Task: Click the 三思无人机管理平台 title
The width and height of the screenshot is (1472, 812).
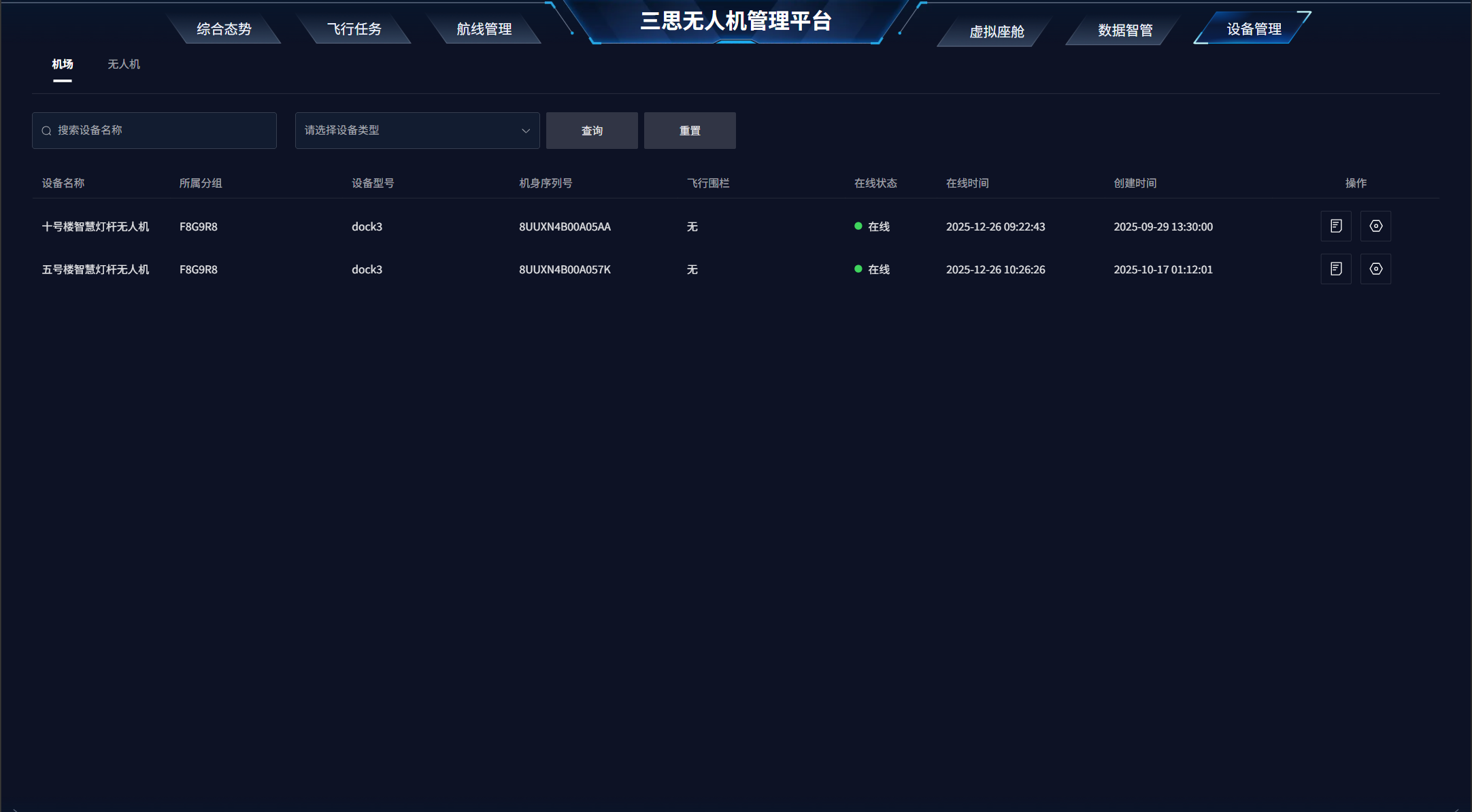Action: (x=735, y=21)
